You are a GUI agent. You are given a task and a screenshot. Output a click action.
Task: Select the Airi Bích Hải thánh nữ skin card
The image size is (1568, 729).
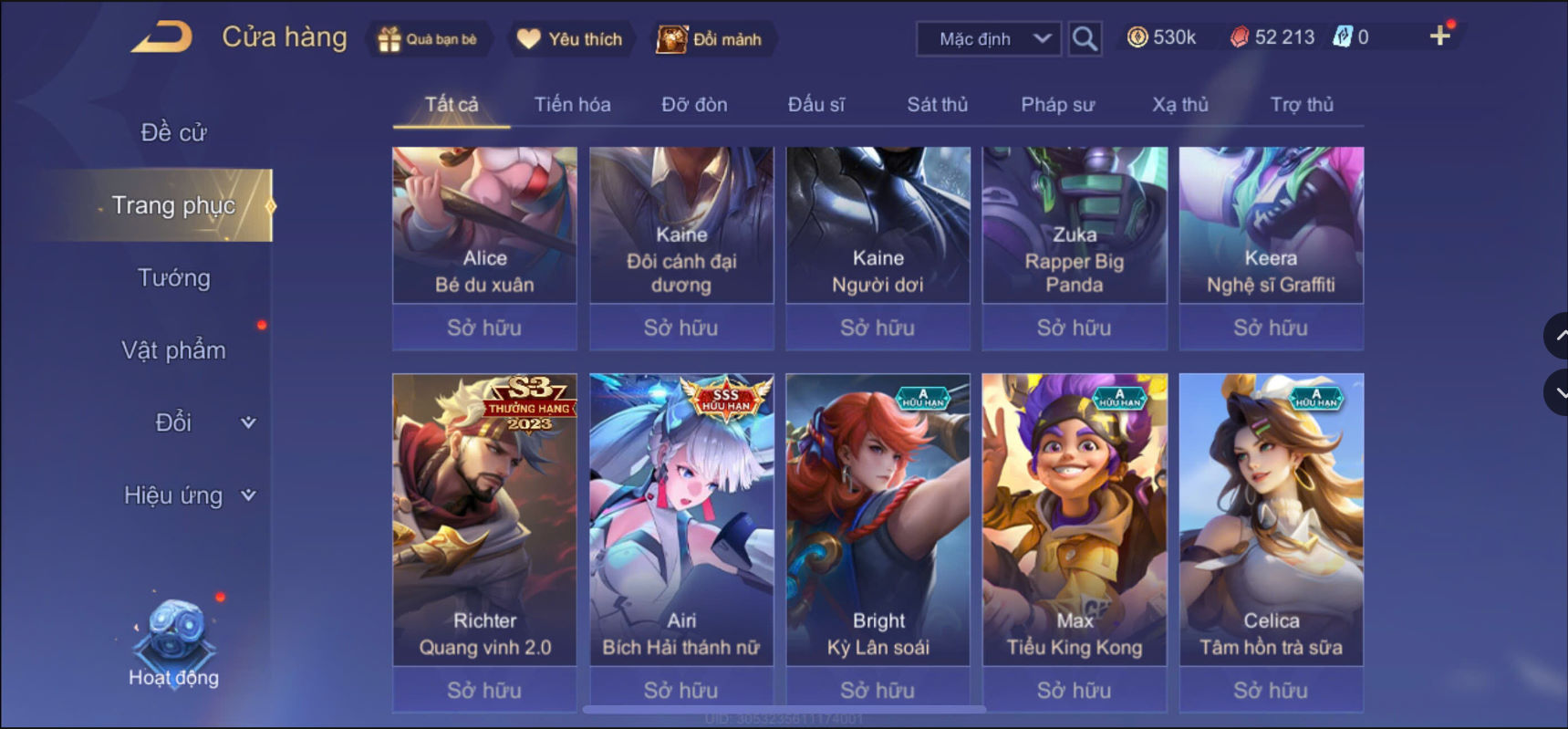coord(681,519)
